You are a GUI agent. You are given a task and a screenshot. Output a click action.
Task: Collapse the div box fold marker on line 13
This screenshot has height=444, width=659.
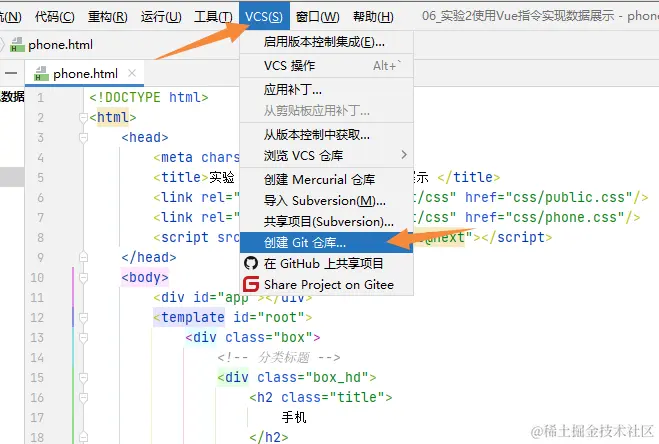83,338
